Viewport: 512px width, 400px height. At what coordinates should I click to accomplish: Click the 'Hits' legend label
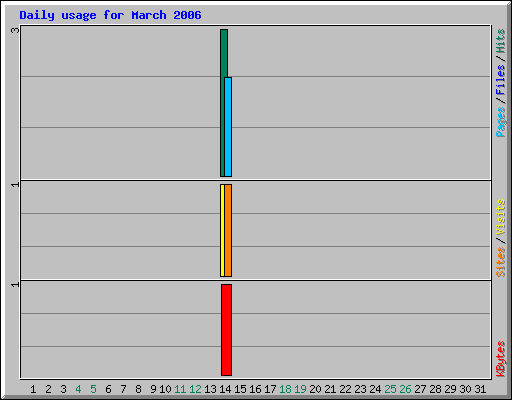point(501,41)
